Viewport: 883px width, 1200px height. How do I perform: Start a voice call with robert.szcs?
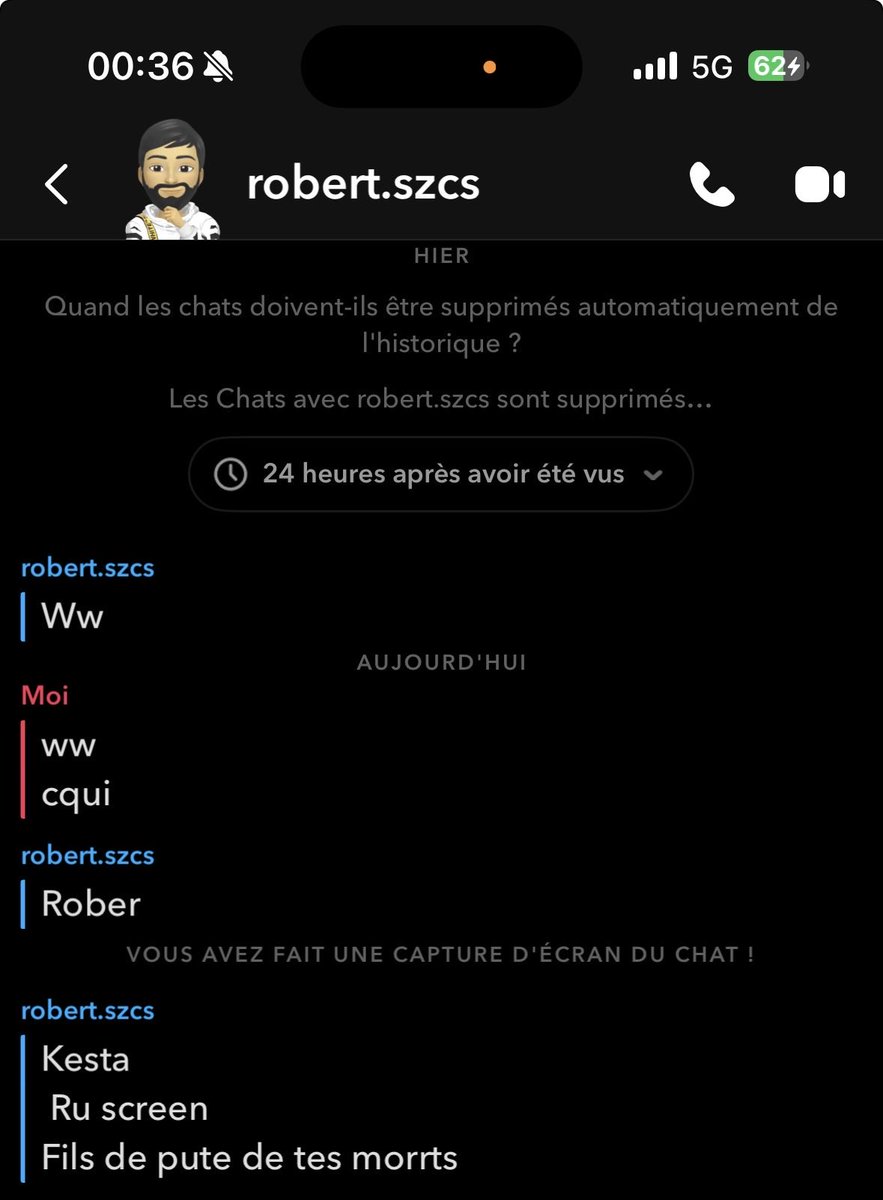(x=712, y=185)
